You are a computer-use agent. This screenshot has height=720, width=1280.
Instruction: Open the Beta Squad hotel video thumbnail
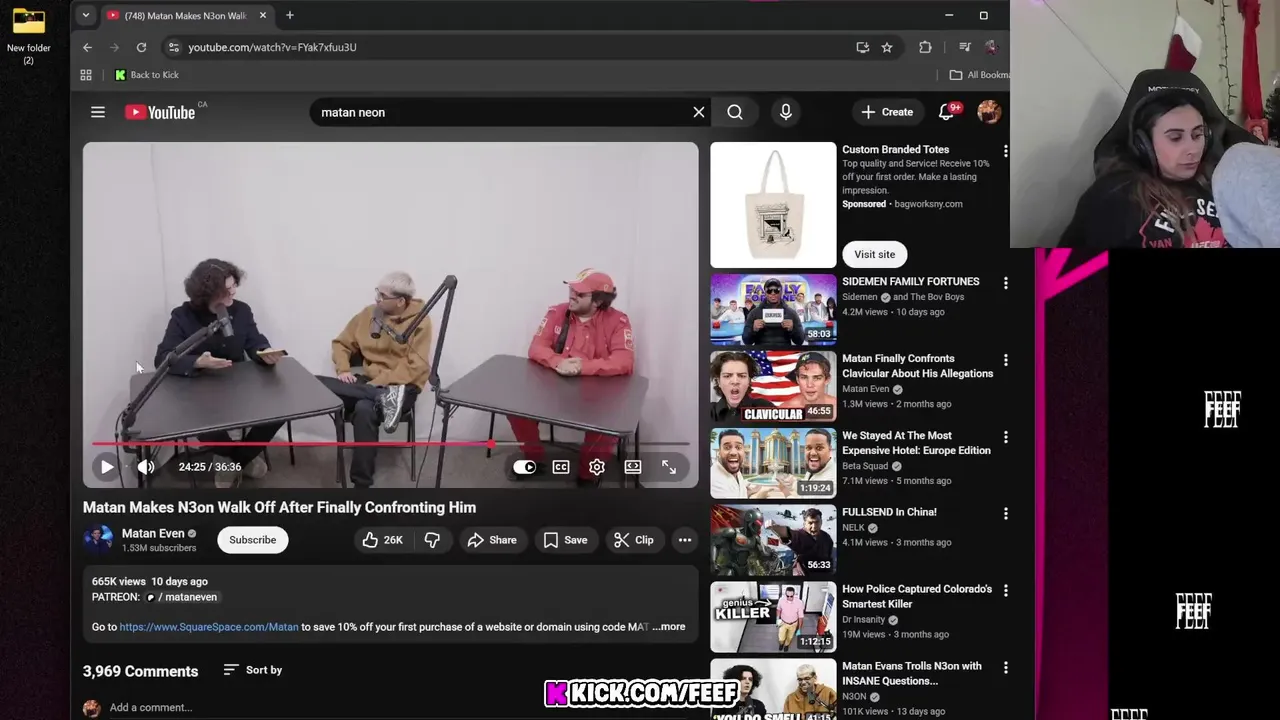click(773, 463)
